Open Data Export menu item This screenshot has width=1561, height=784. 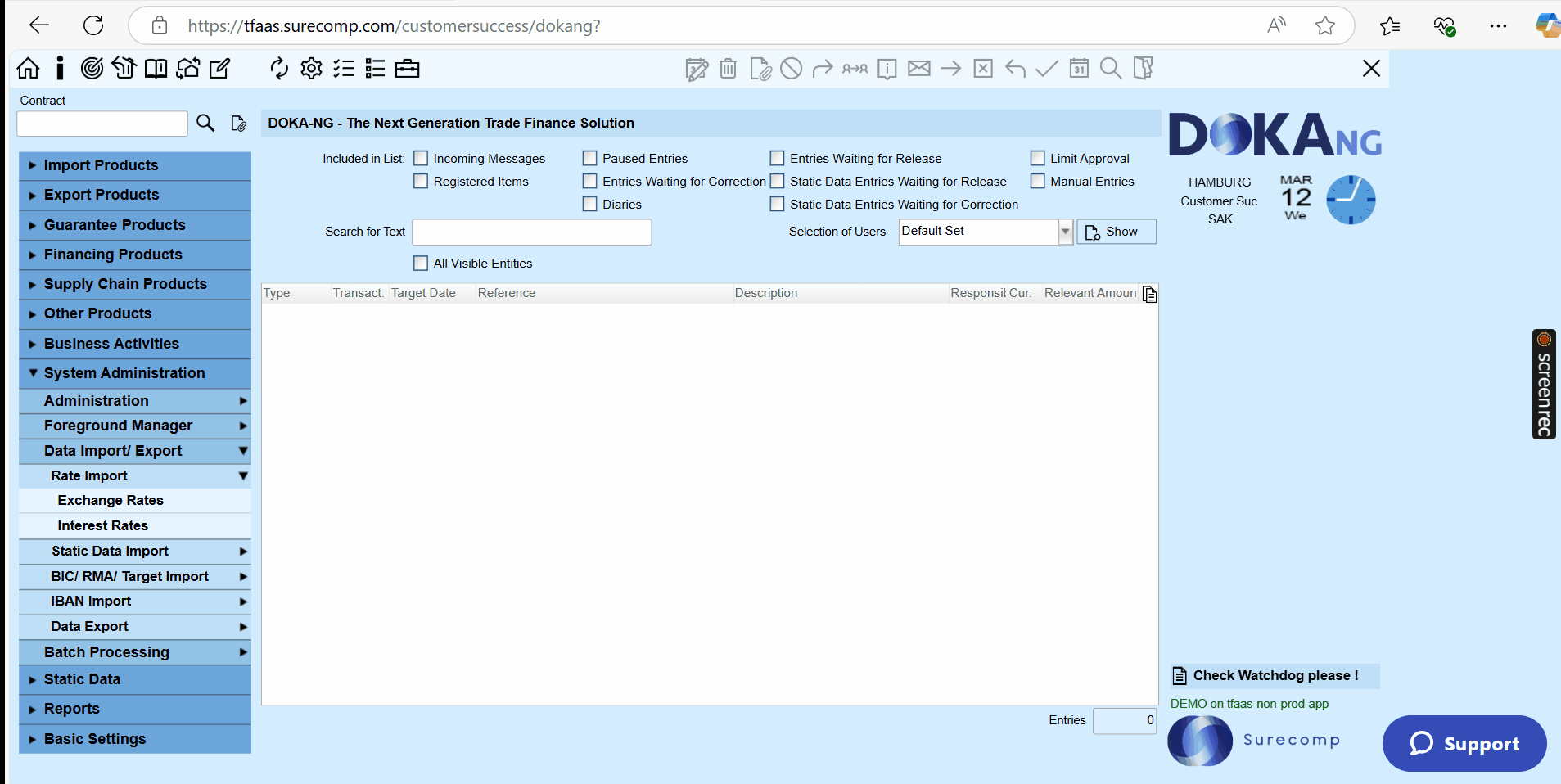135,626
